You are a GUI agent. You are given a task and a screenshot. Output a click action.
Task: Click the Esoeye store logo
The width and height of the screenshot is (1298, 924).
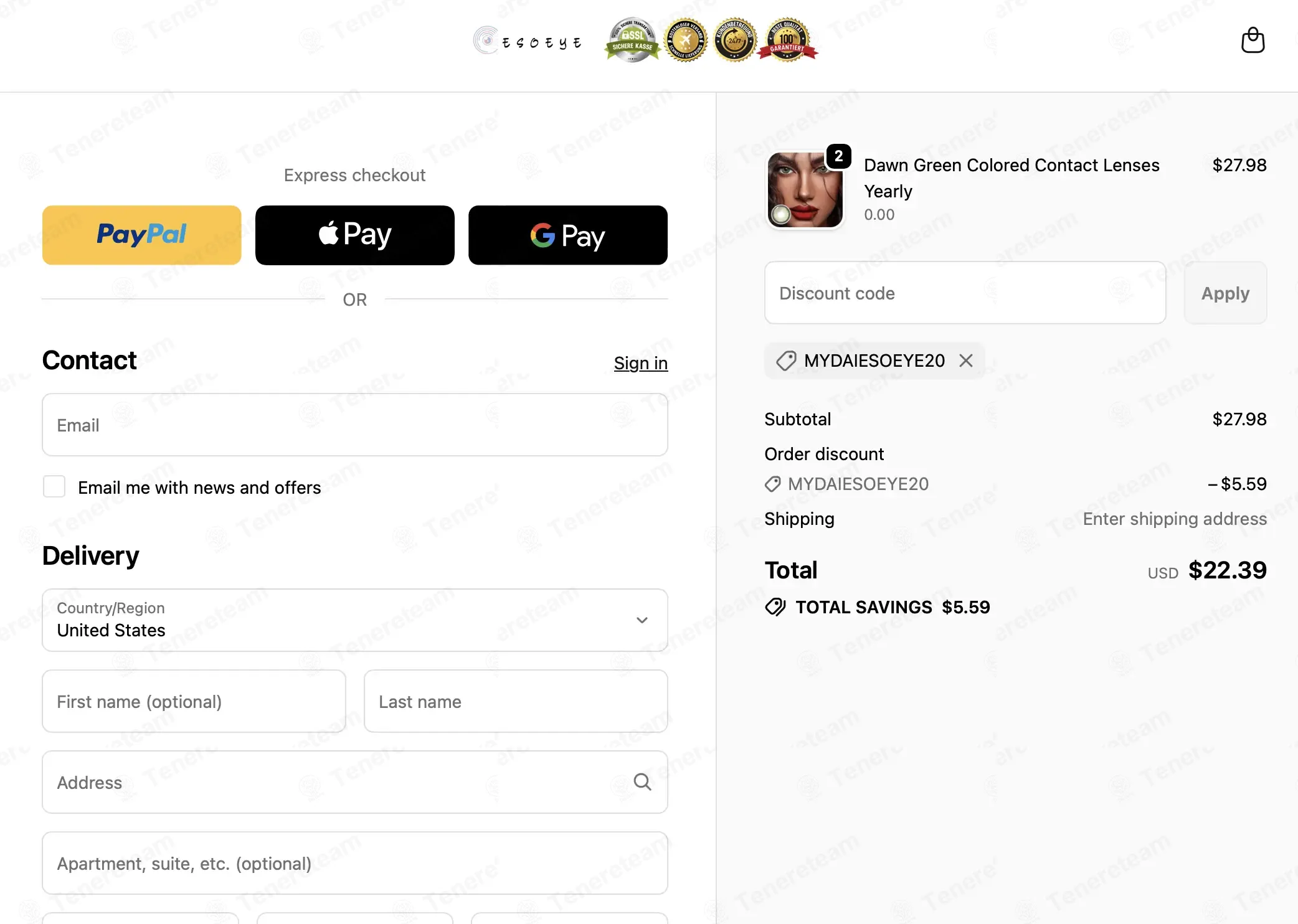tap(528, 41)
